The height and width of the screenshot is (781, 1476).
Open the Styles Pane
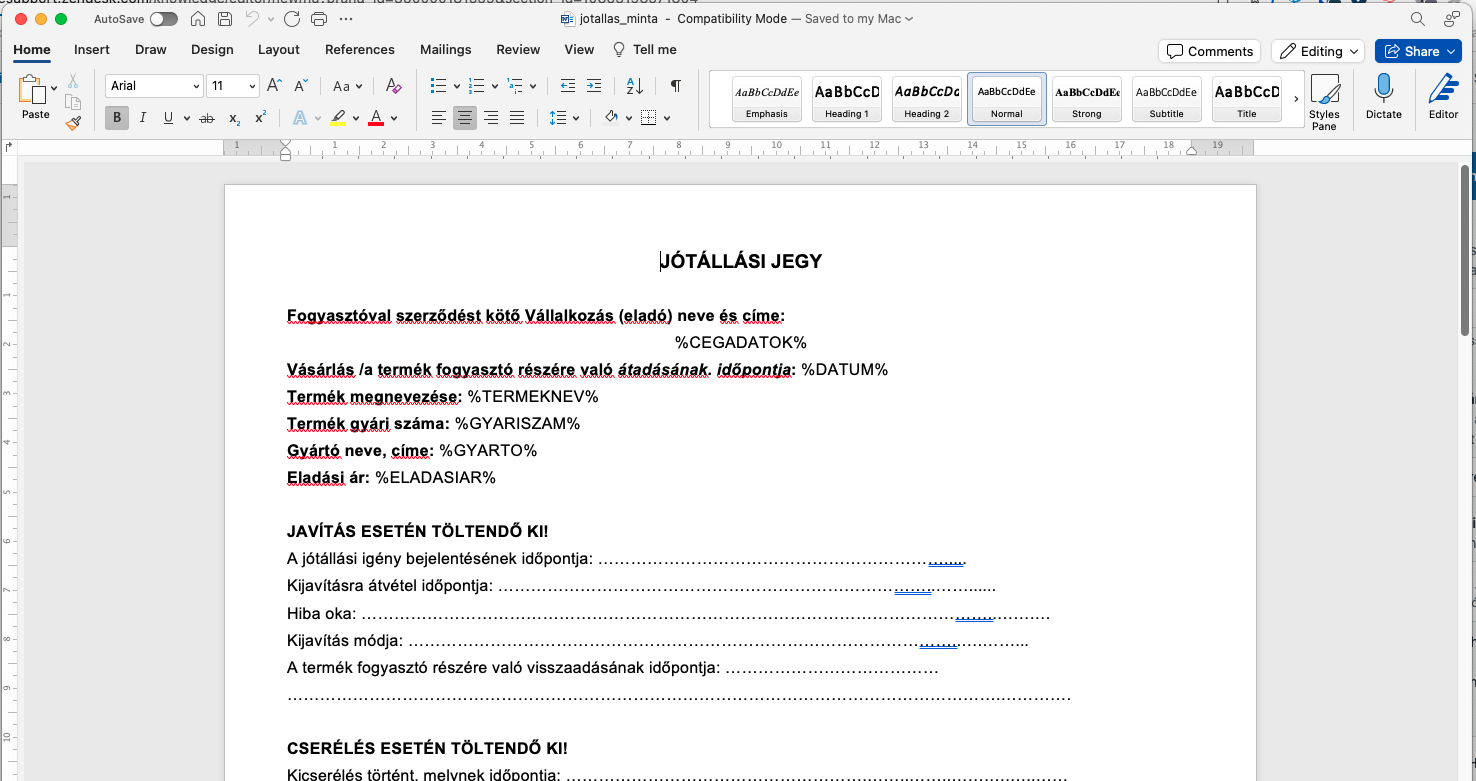pos(1324,102)
